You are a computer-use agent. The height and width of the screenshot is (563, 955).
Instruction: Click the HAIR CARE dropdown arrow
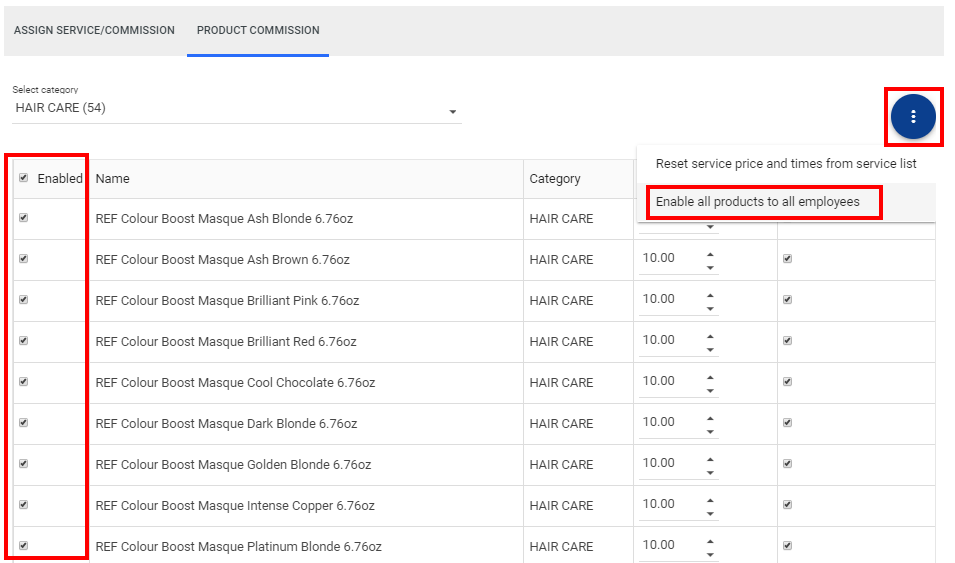(x=453, y=111)
